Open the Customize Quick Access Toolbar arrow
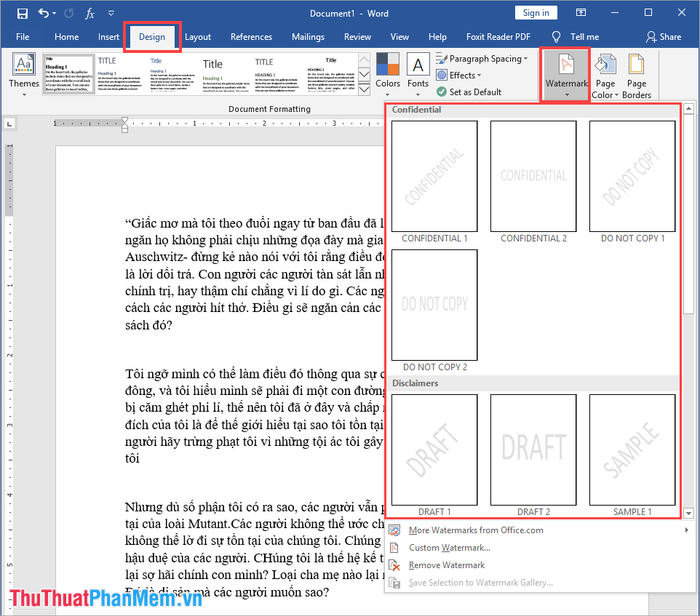Image resolution: width=700 pixels, height=616 pixels. tap(111, 13)
